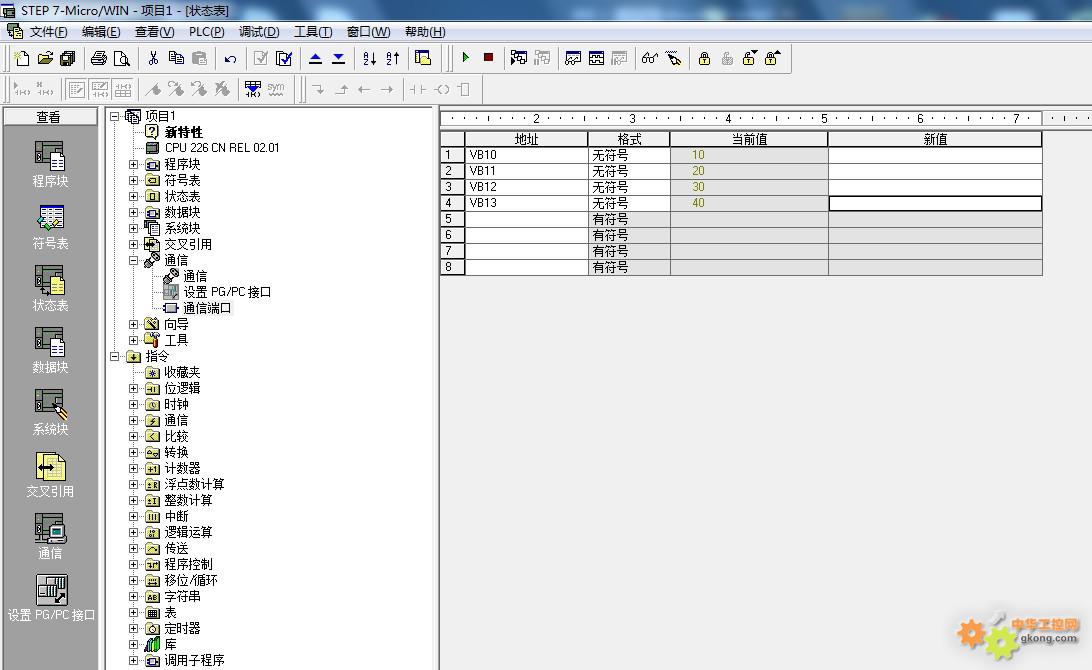Expand the 程序块 tree node
Viewport: 1092px width, 670px height.
[x=134, y=164]
